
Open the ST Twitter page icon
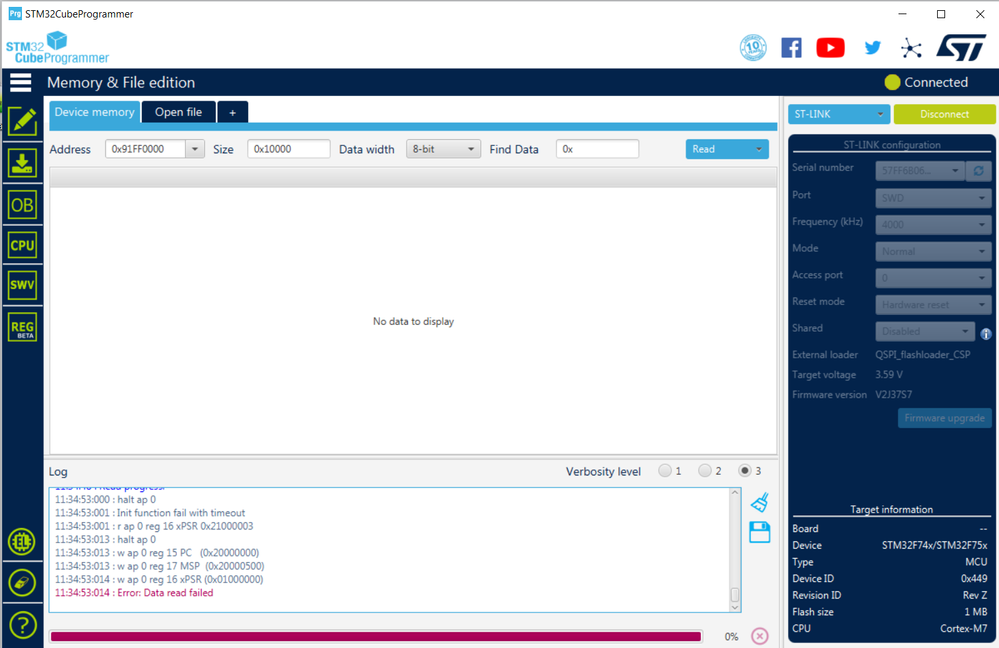tap(872, 48)
